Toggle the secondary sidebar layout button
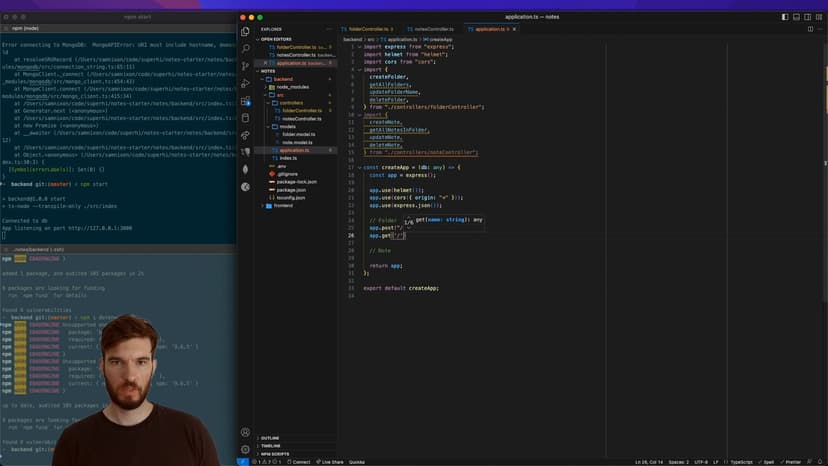Viewport: 828px width, 466px height. tap(808, 17)
